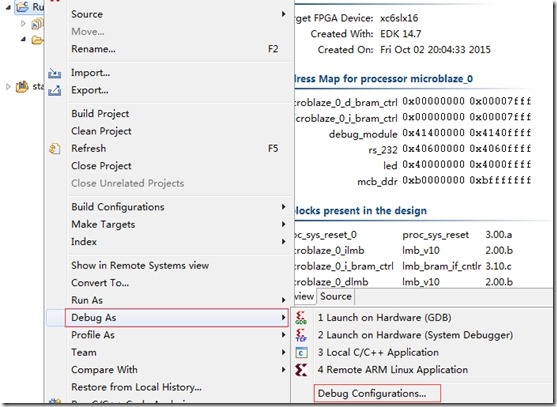Choose Launch on Hardware (System Debugger) icon
557x407 pixels.
301,335
